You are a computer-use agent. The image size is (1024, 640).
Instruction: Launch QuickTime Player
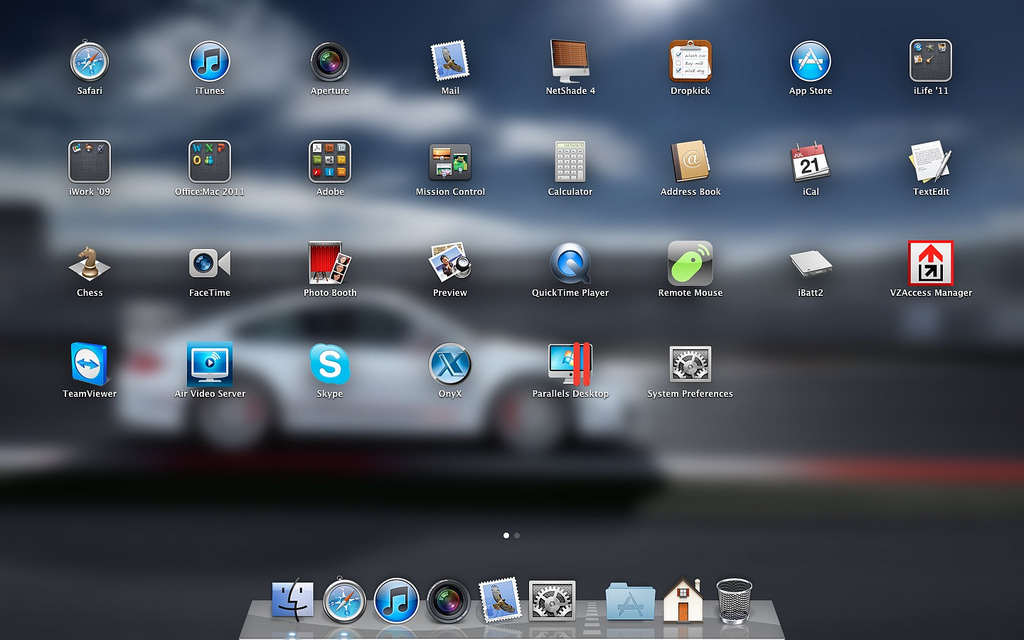[x=570, y=263]
